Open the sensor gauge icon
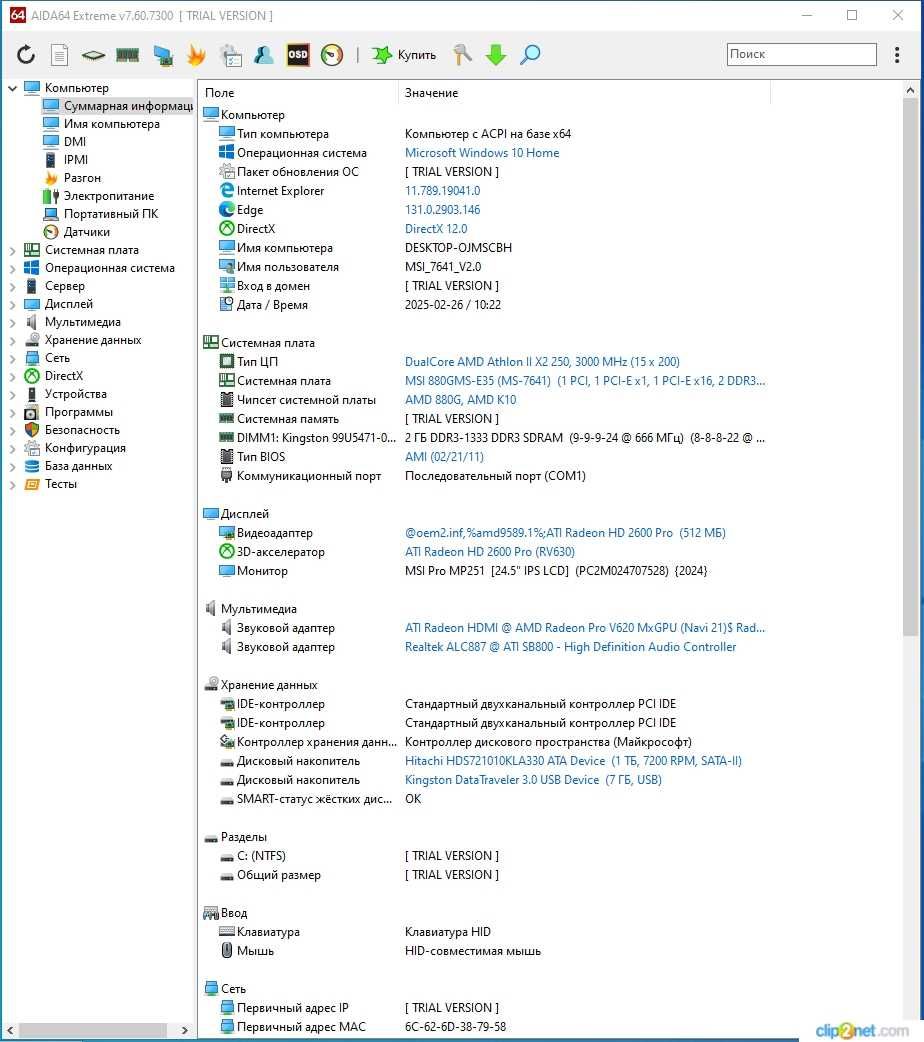This screenshot has height=1042, width=924. point(332,54)
